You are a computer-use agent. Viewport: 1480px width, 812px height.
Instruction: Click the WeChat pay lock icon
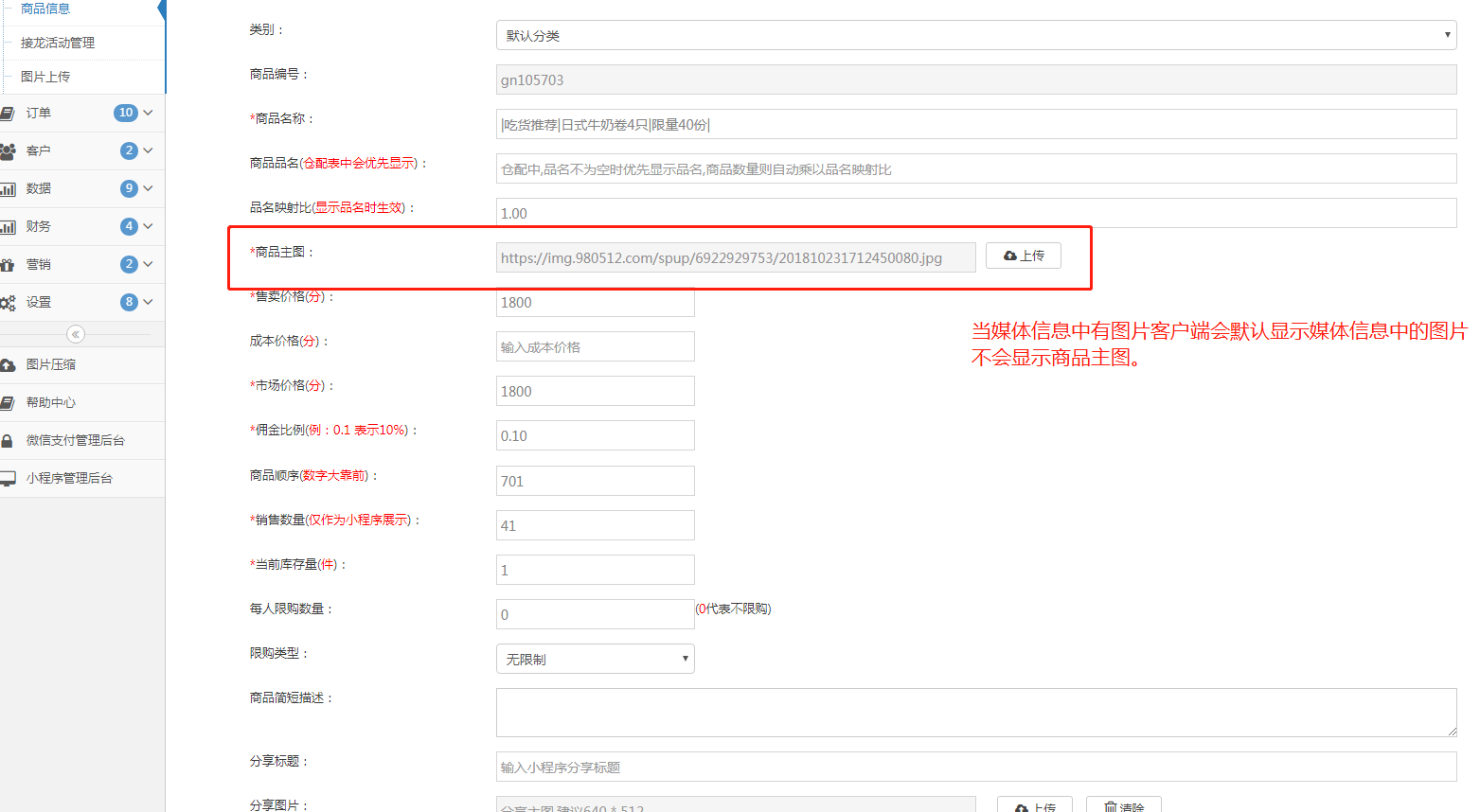7,441
